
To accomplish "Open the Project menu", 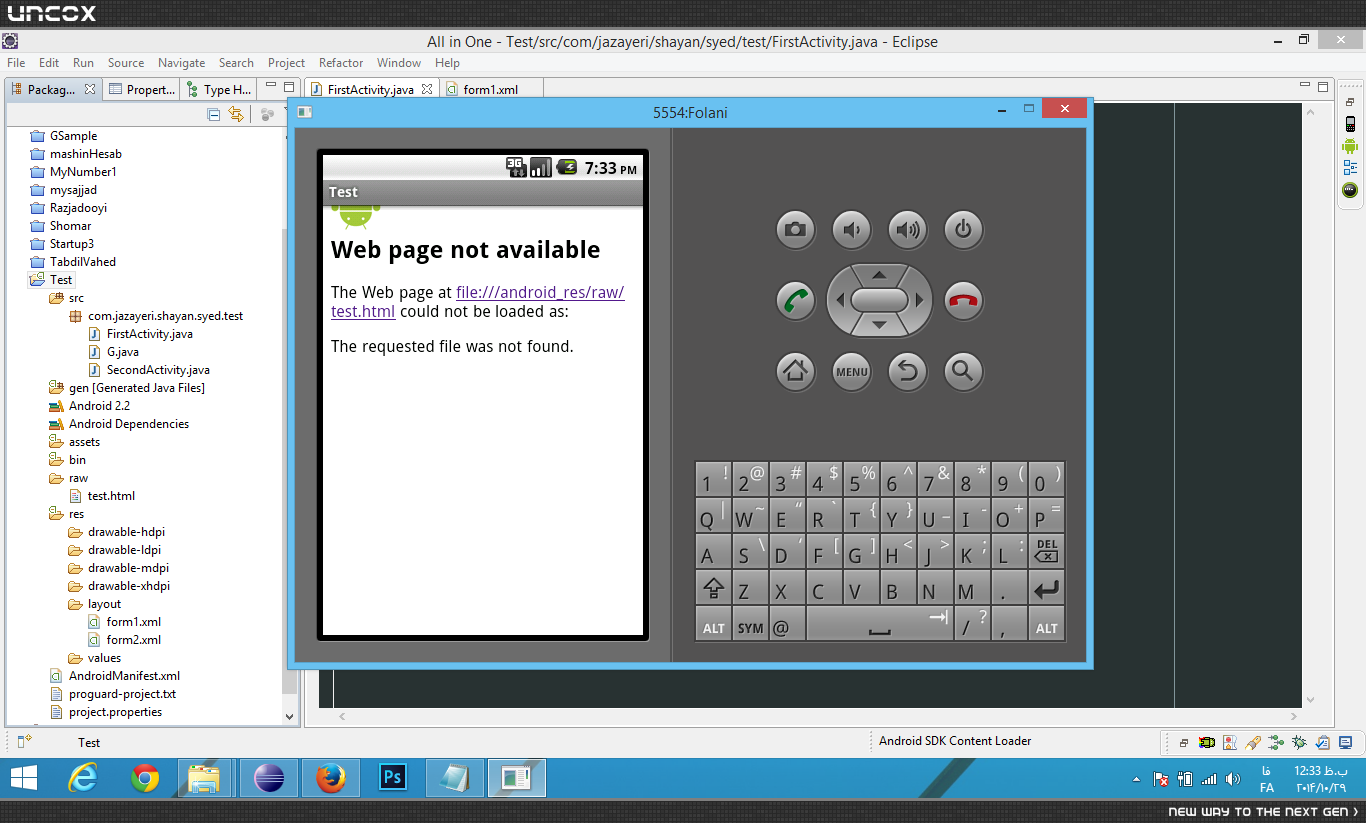I will [286, 62].
